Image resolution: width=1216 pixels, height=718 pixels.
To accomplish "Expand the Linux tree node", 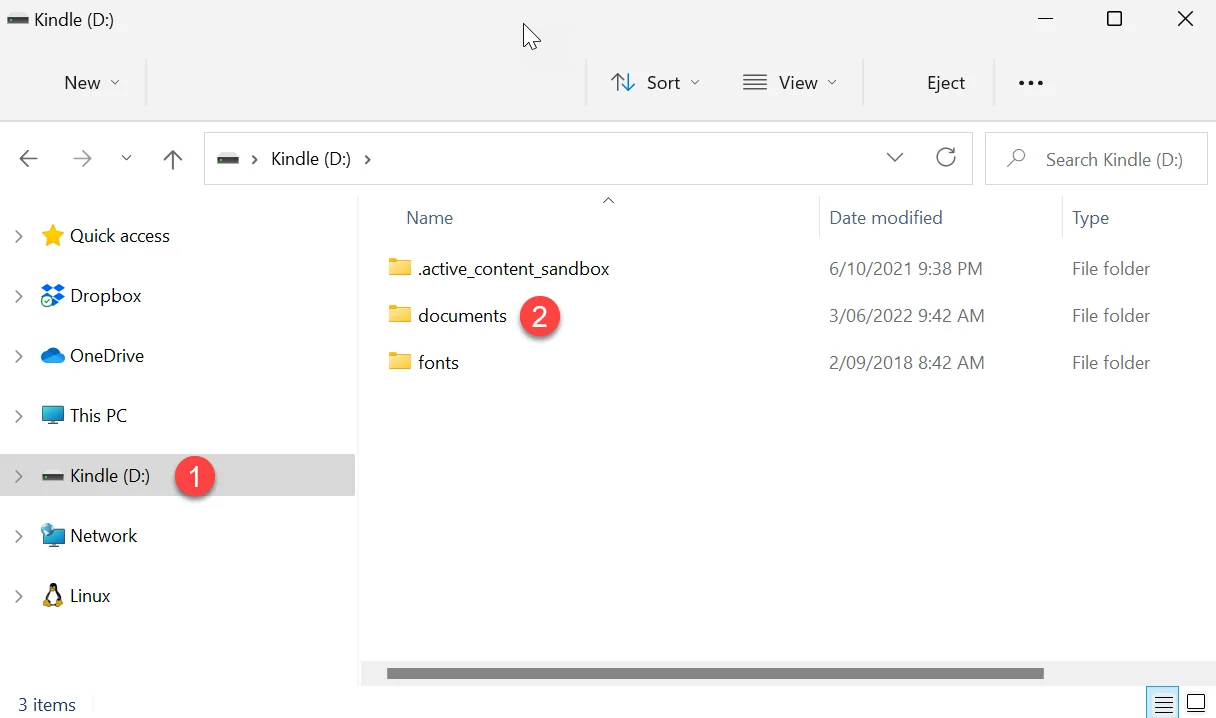I will click(19, 596).
